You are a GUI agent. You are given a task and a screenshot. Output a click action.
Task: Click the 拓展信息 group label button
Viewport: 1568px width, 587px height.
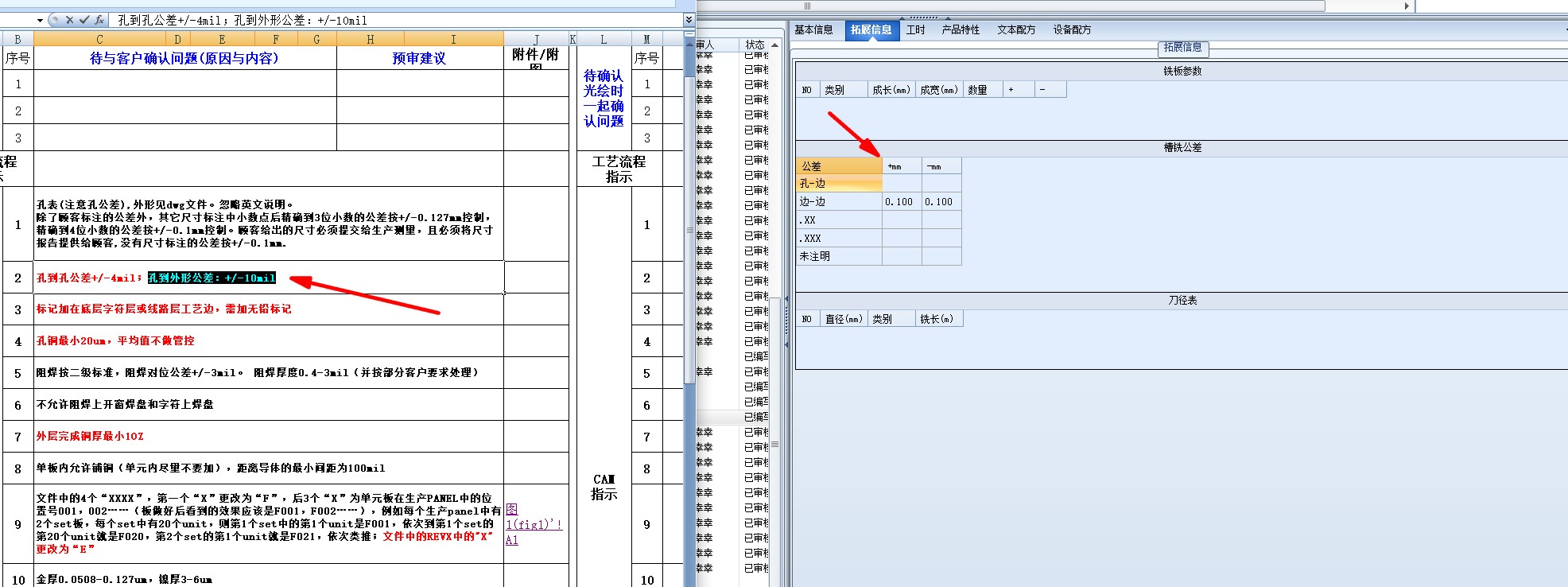pos(1182,48)
